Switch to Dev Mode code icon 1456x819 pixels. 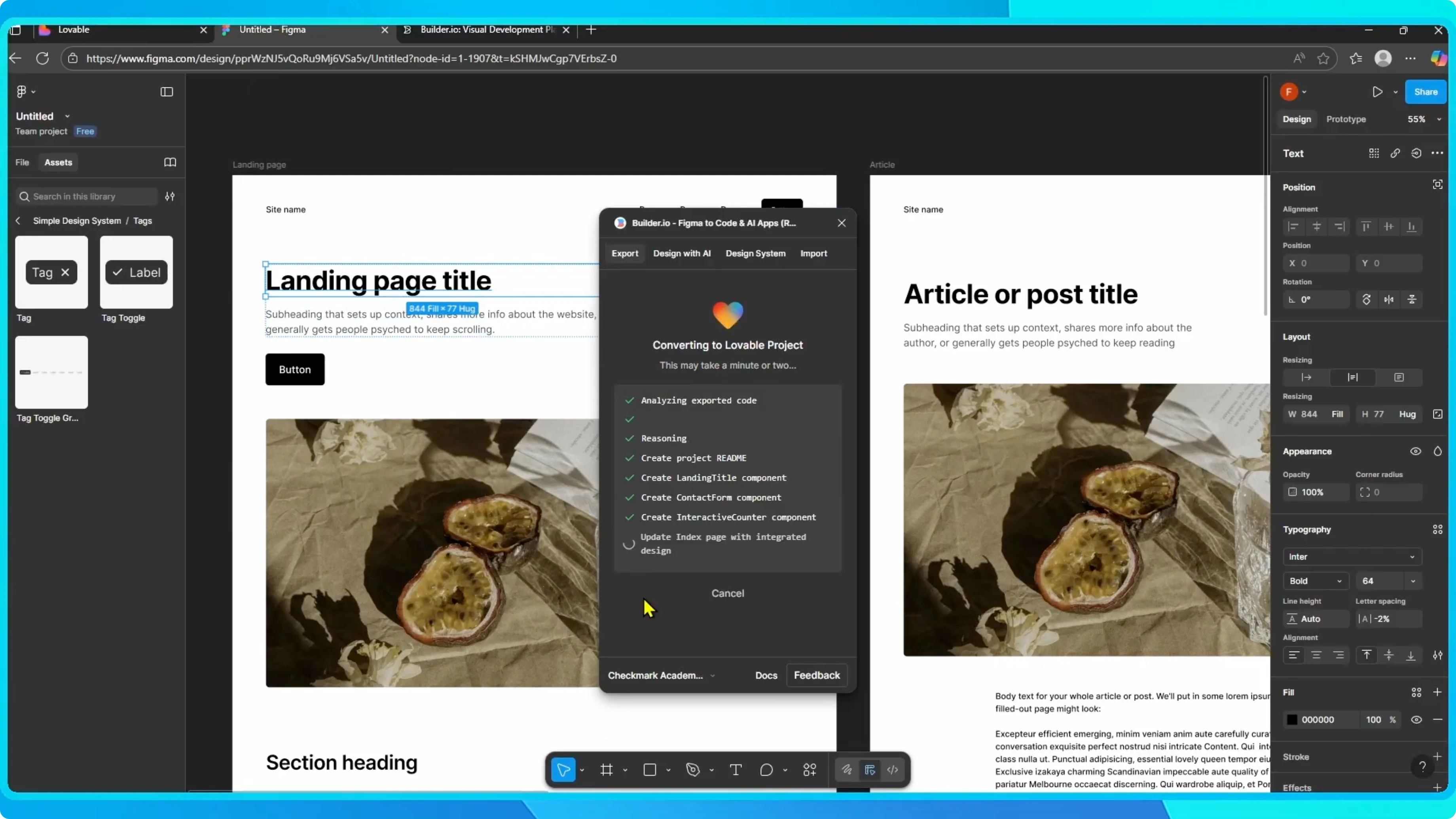(x=893, y=770)
